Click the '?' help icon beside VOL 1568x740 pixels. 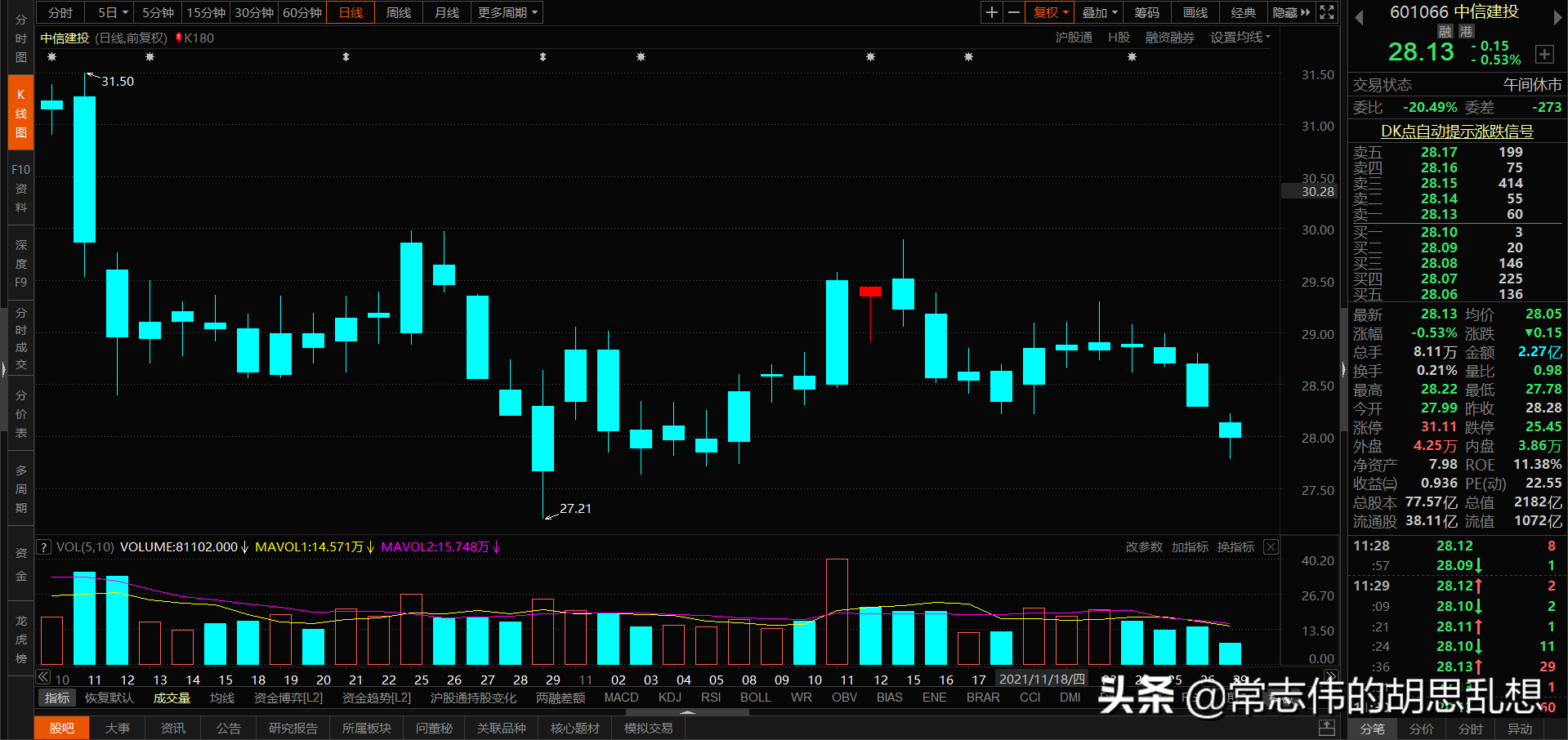pyautogui.click(x=42, y=546)
